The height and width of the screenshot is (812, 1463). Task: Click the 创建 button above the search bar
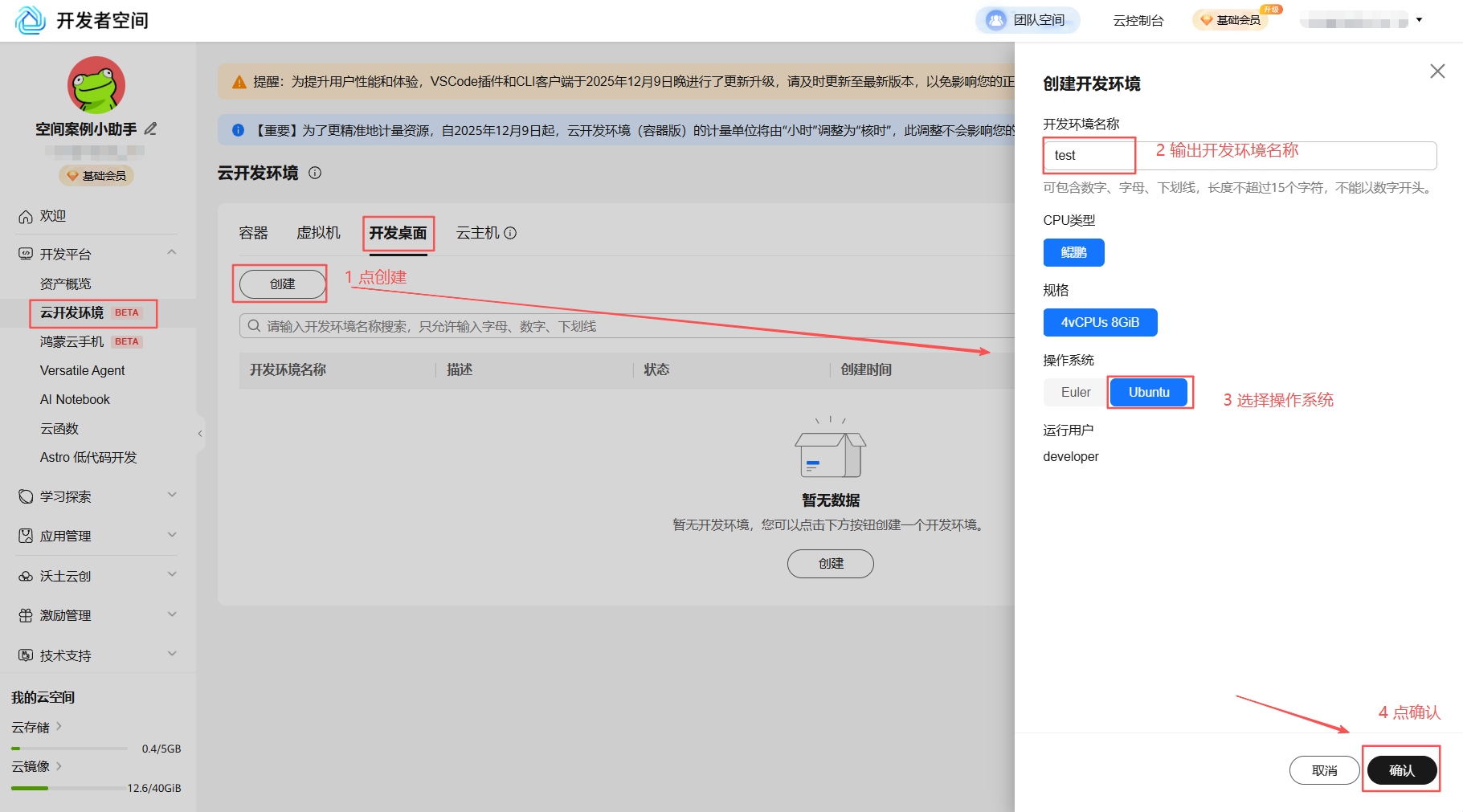pos(280,284)
